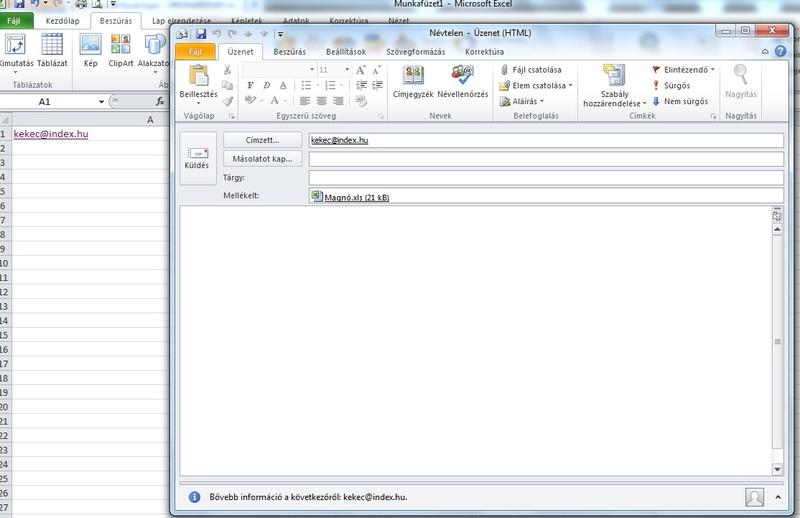Click redo in message quick access toolbar
This screenshot has height=518, width=800.
click(x=233, y=34)
